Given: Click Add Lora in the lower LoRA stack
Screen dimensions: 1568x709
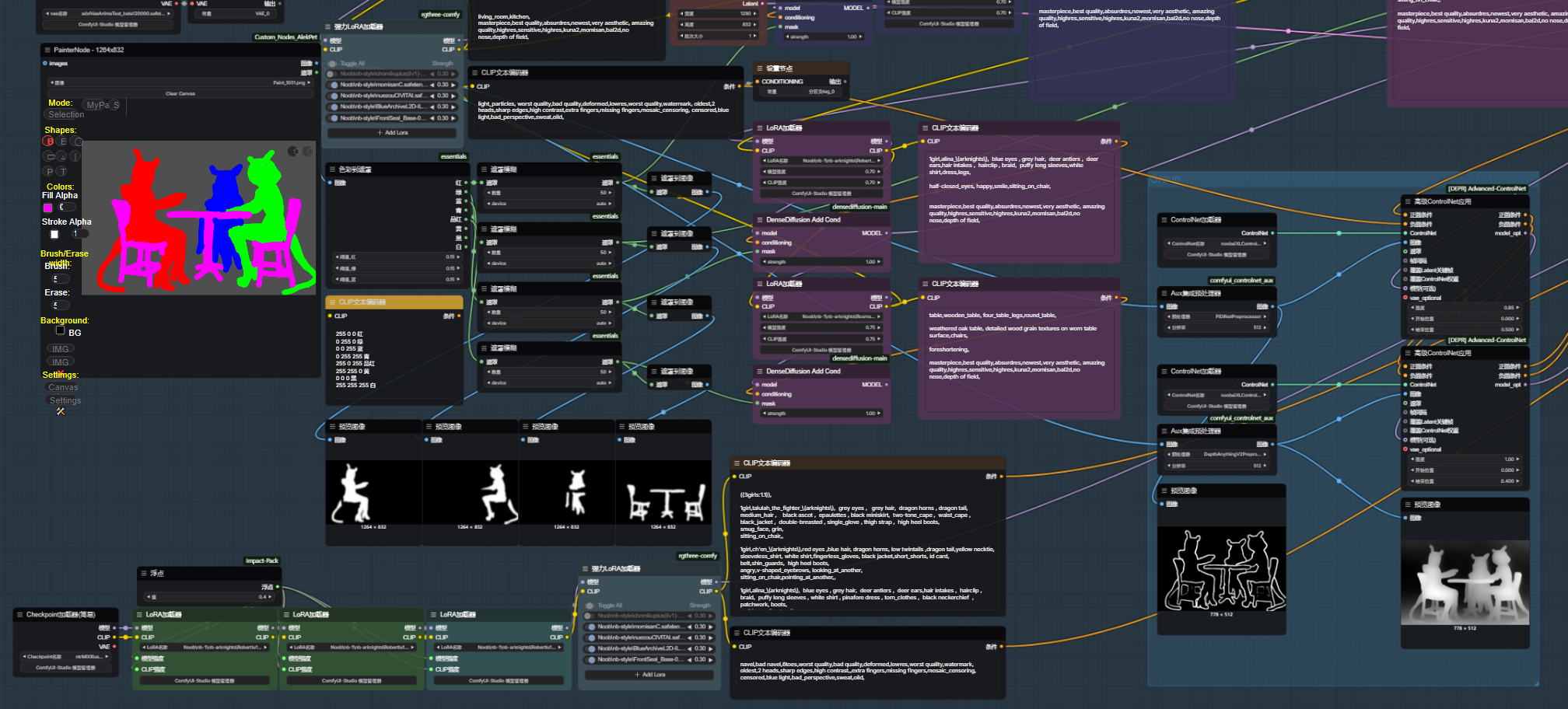Looking at the screenshot, I should (x=649, y=675).
